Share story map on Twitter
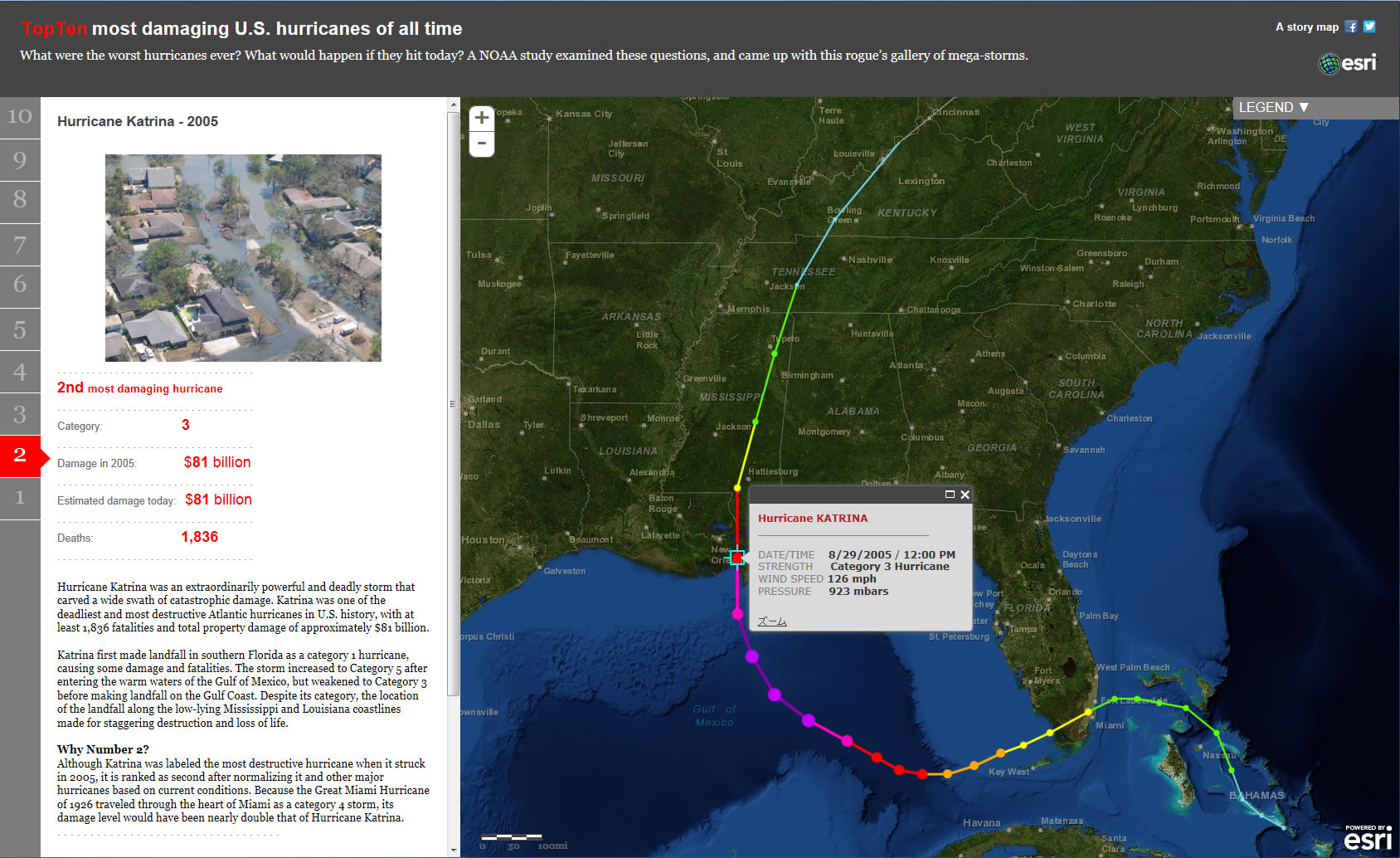Screen dimensions: 1400x858 (x=1369, y=27)
